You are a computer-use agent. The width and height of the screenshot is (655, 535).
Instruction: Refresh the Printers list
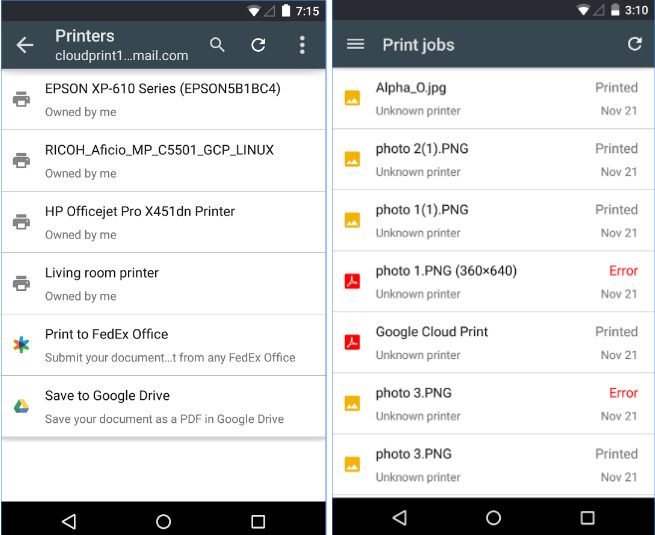point(258,45)
